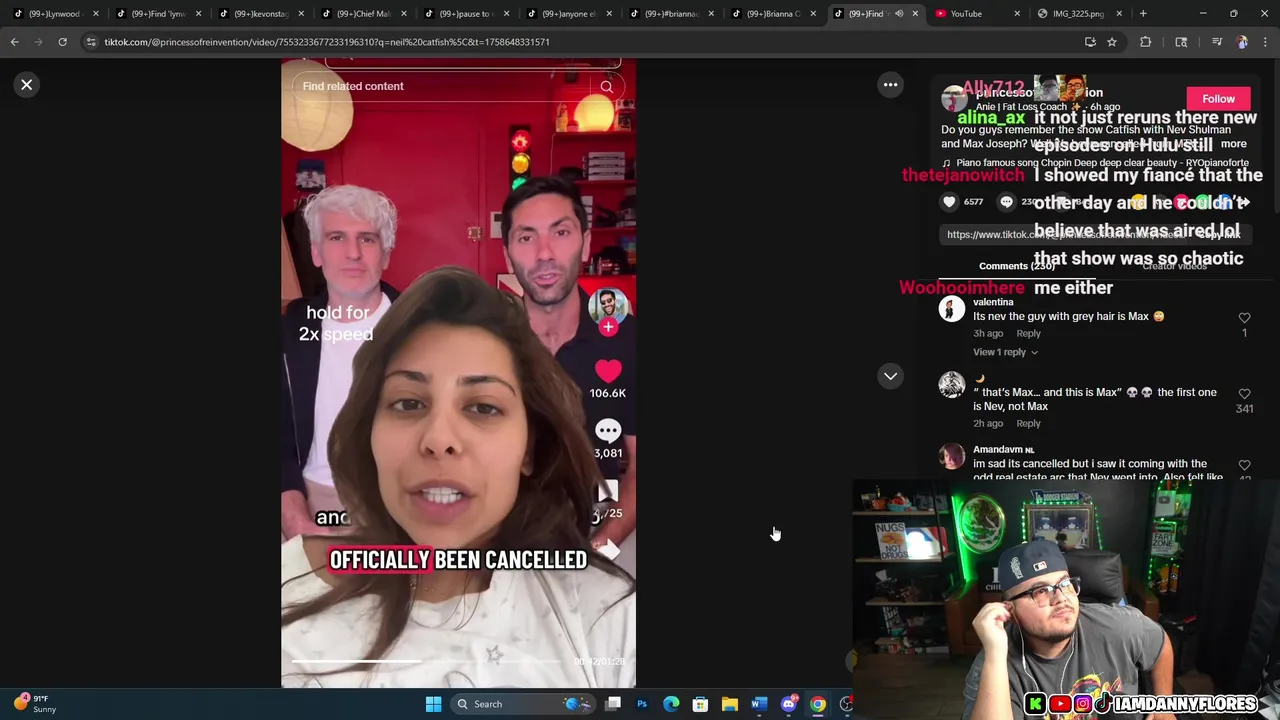The height and width of the screenshot is (720, 1280).
Task: Open comments via the speech bubble showing 3,081
Action: [x=608, y=431]
